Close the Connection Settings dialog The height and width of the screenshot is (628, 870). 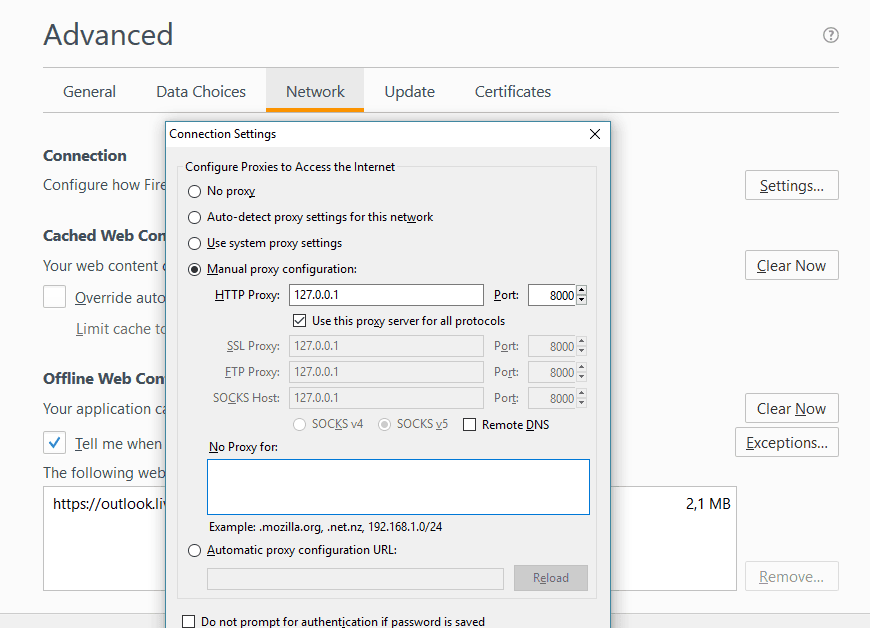[x=594, y=134]
